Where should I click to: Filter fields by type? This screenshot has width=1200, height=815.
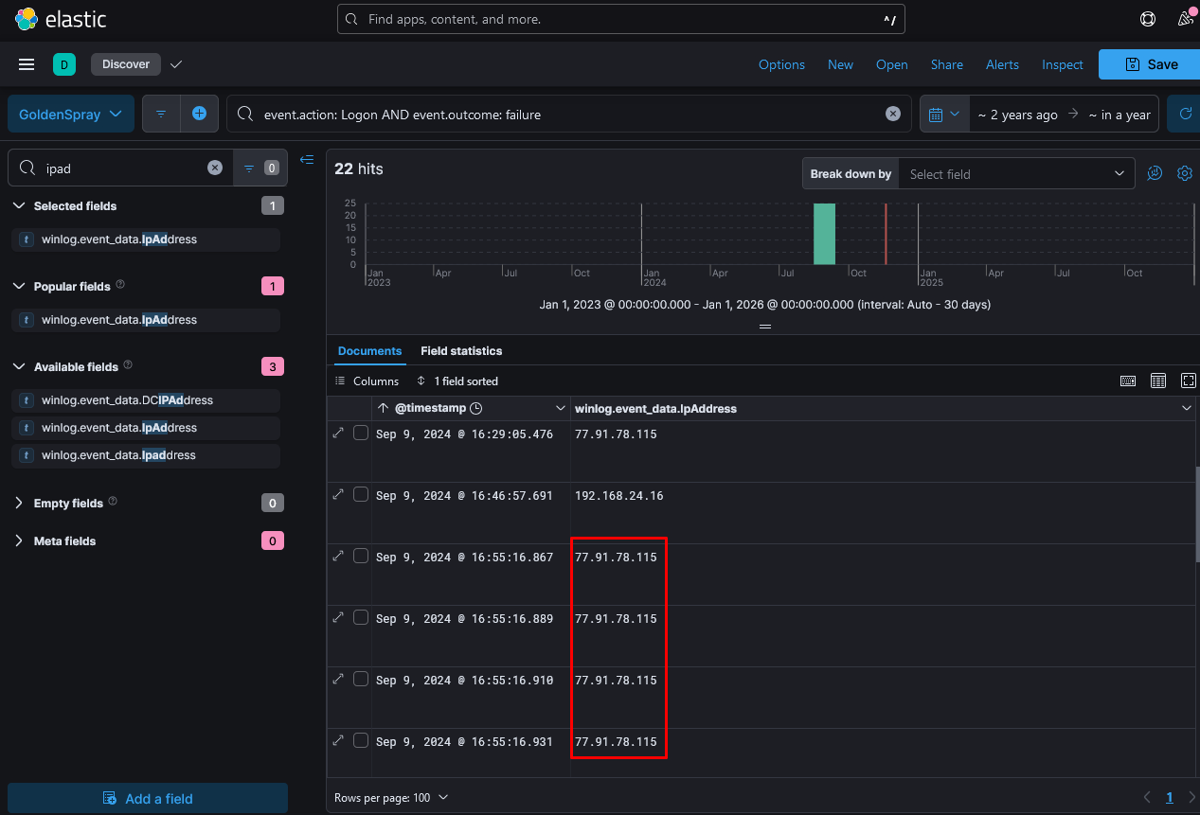(260, 168)
